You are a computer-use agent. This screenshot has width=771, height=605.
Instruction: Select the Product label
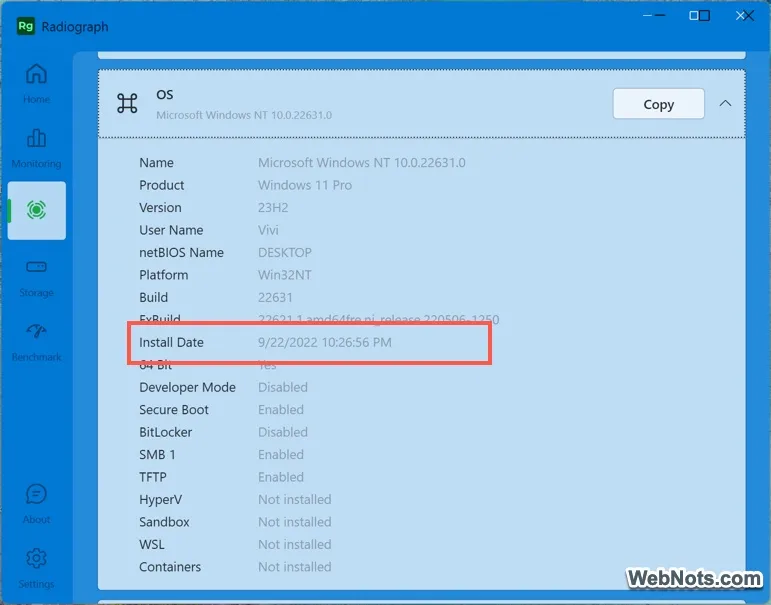(x=162, y=185)
